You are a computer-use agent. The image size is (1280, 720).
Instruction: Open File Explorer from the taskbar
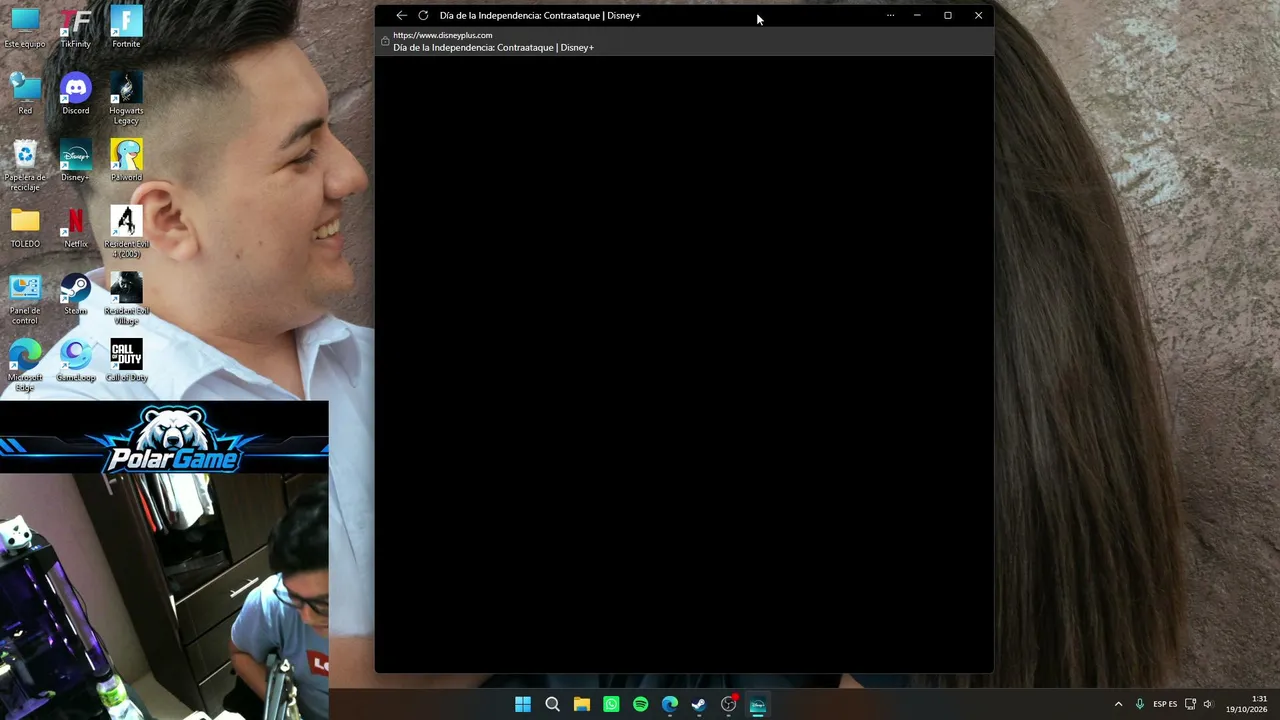coord(582,705)
